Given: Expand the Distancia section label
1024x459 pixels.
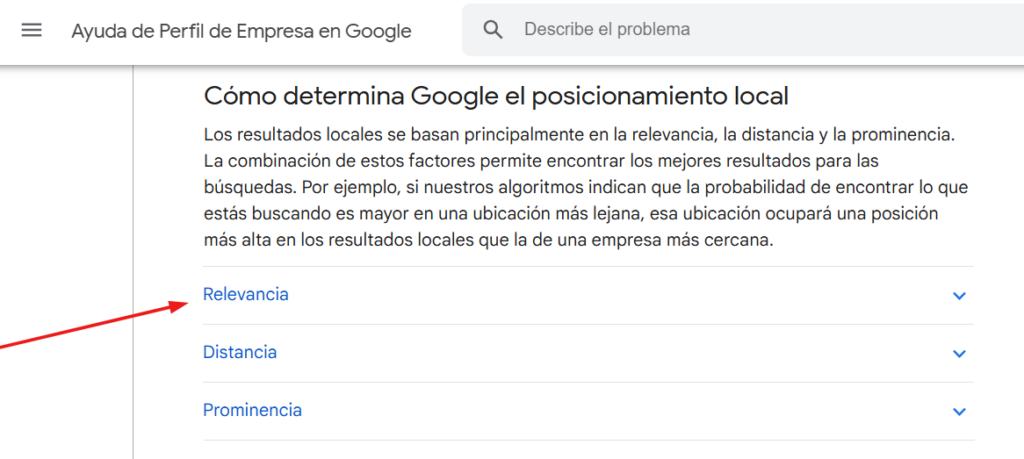Looking at the screenshot, I should point(240,353).
